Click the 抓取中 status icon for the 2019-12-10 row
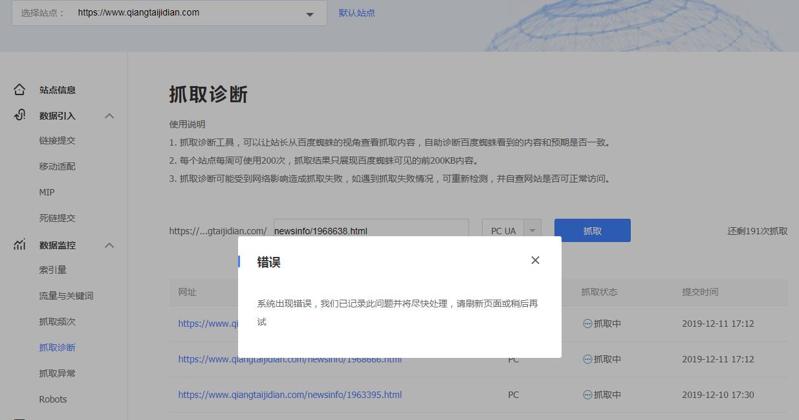The width and height of the screenshot is (799, 420). 587,395
